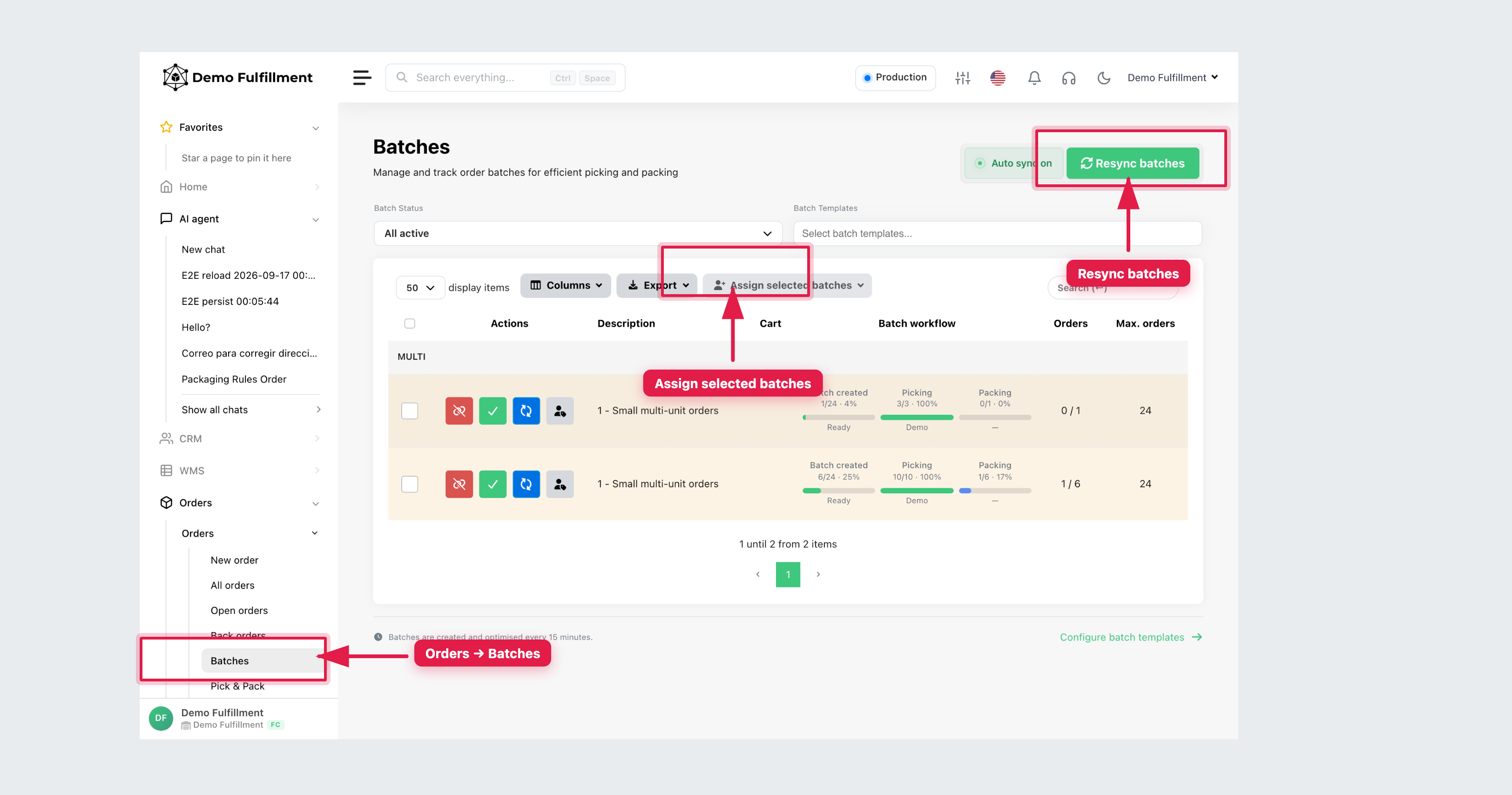Click the Picking 3/3 progress bar

click(917, 418)
